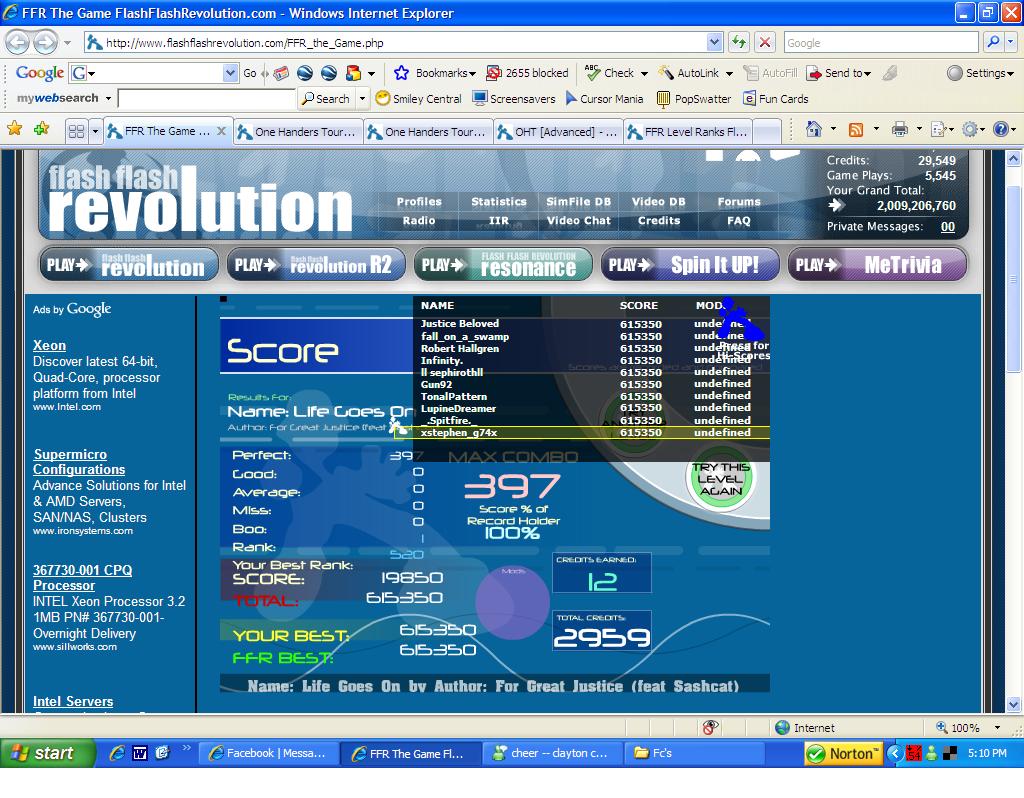This screenshot has height=798, width=1024.
Task: Select the xstephen_g74x score row
Action: coord(581,432)
